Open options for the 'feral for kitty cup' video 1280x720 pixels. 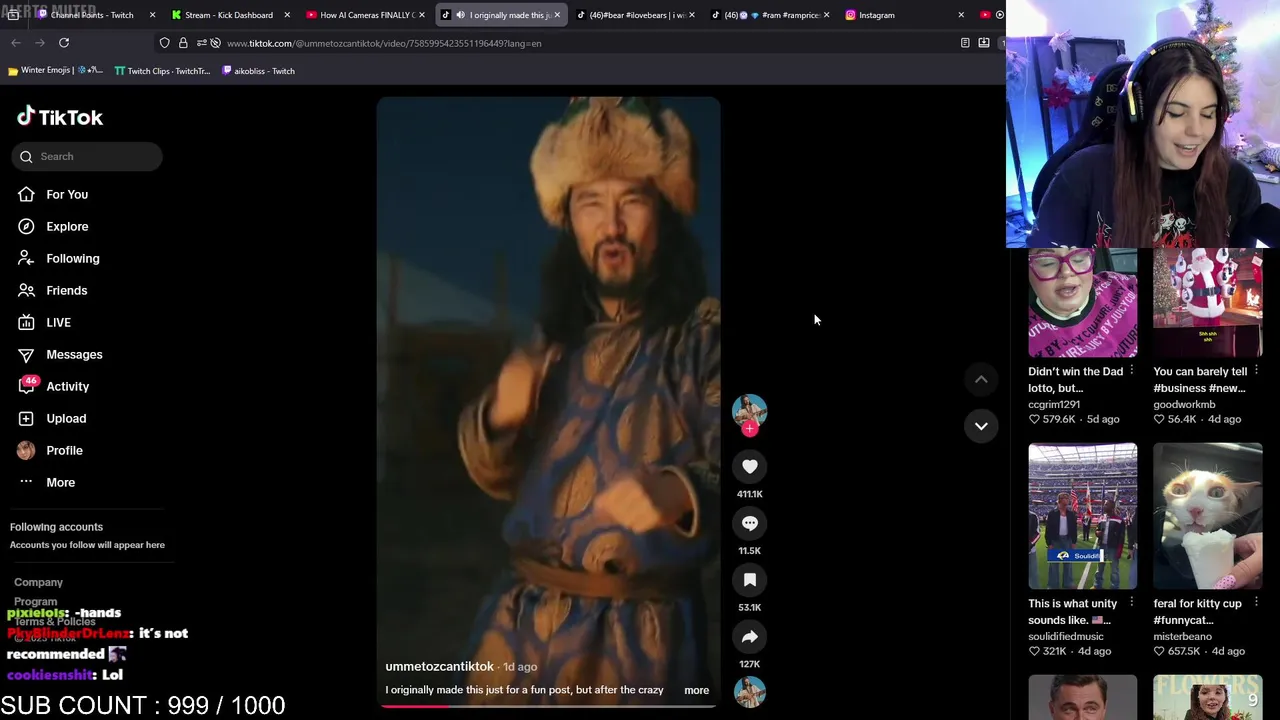click(x=1256, y=602)
